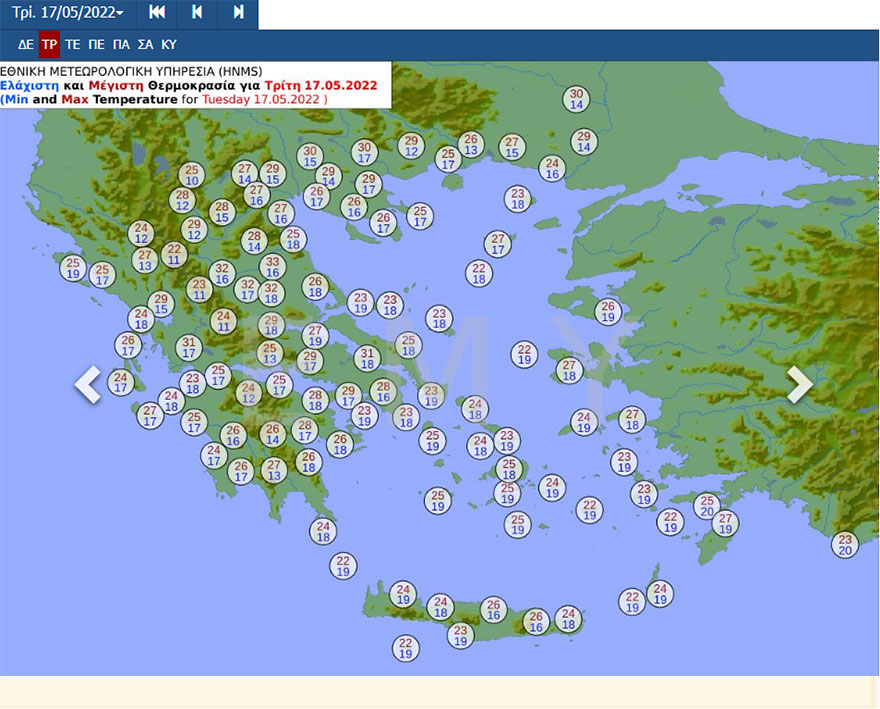880x709 pixels.
Task: Click the 33/16 temperature marker
Action: click(272, 267)
